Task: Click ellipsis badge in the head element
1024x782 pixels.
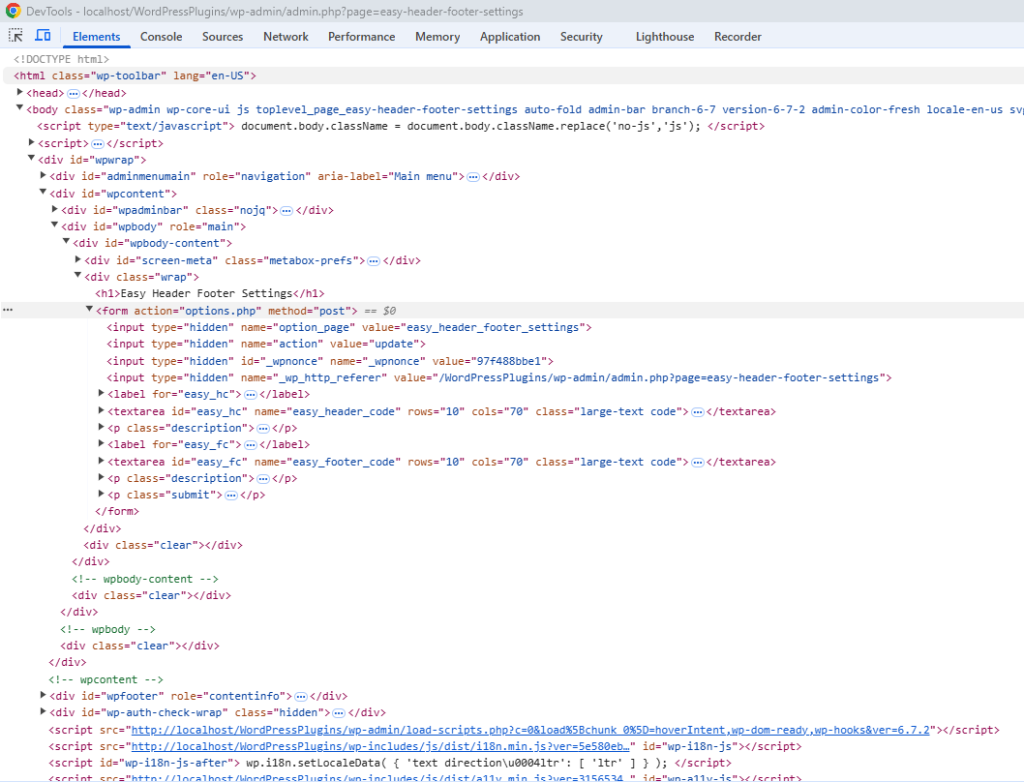Action: point(73,93)
